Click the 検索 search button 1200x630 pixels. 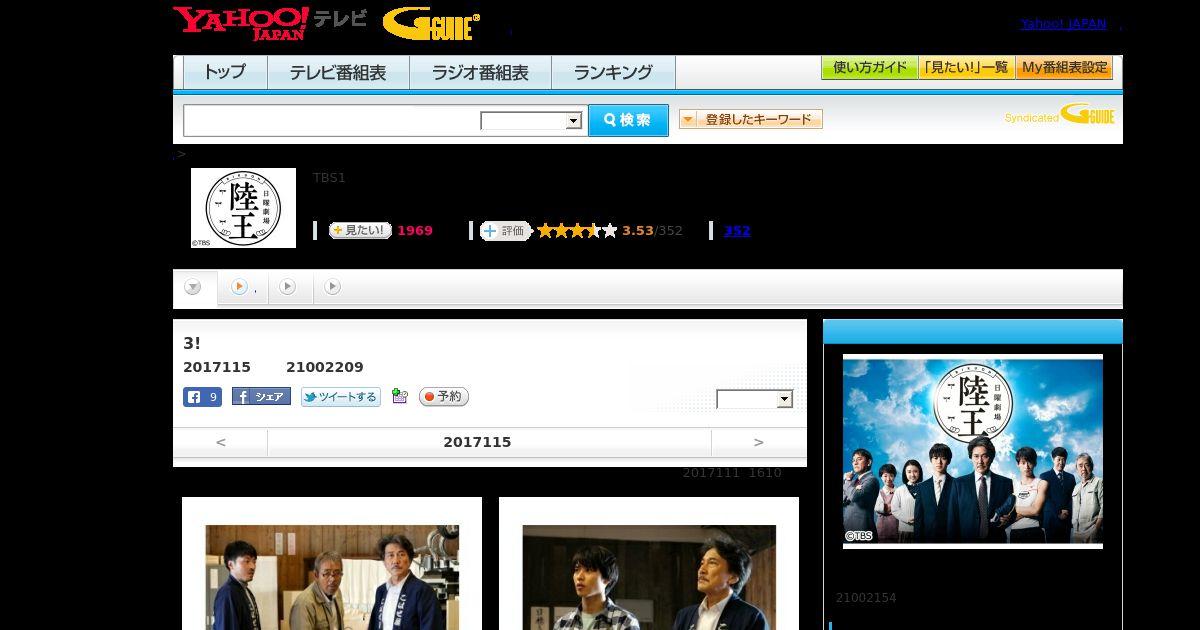click(628, 120)
